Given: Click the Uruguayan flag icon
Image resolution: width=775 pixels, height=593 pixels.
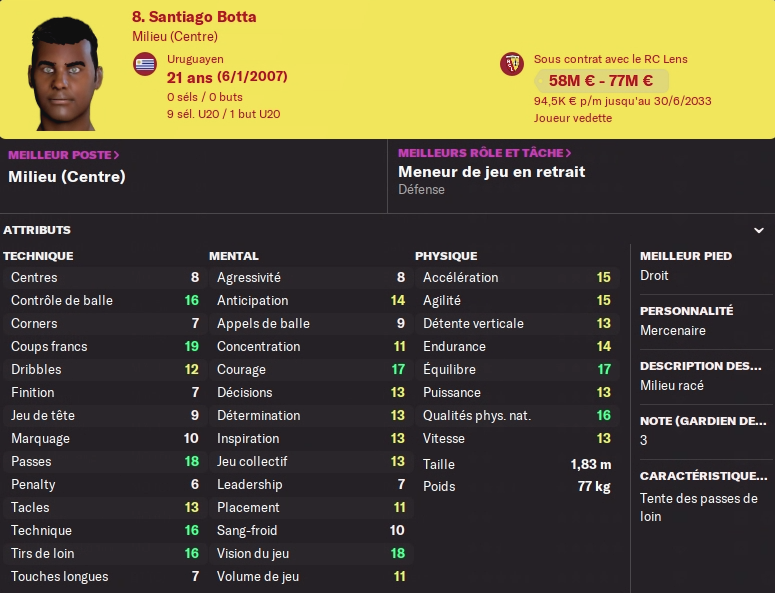Looking at the screenshot, I should pyautogui.click(x=145, y=64).
